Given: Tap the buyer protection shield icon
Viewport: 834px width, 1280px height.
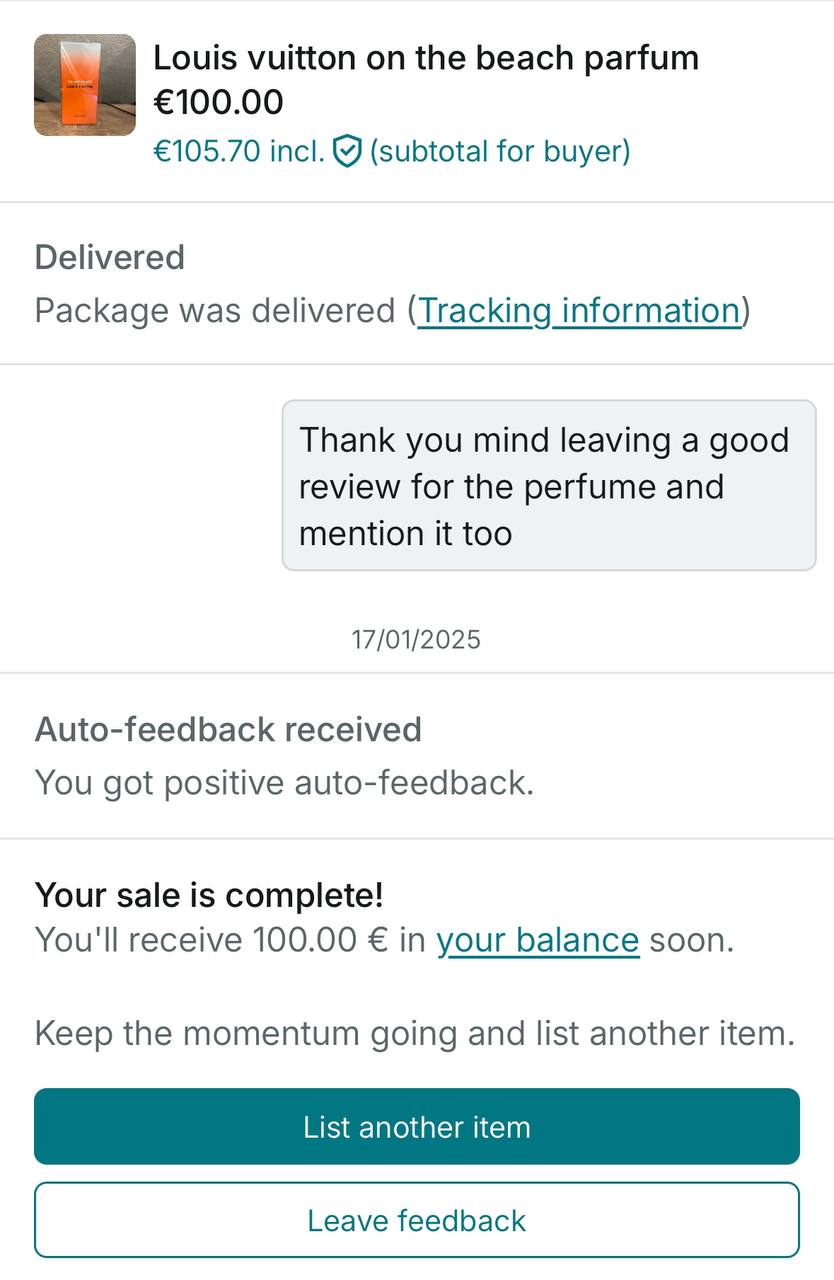Looking at the screenshot, I should tap(346, 152).
